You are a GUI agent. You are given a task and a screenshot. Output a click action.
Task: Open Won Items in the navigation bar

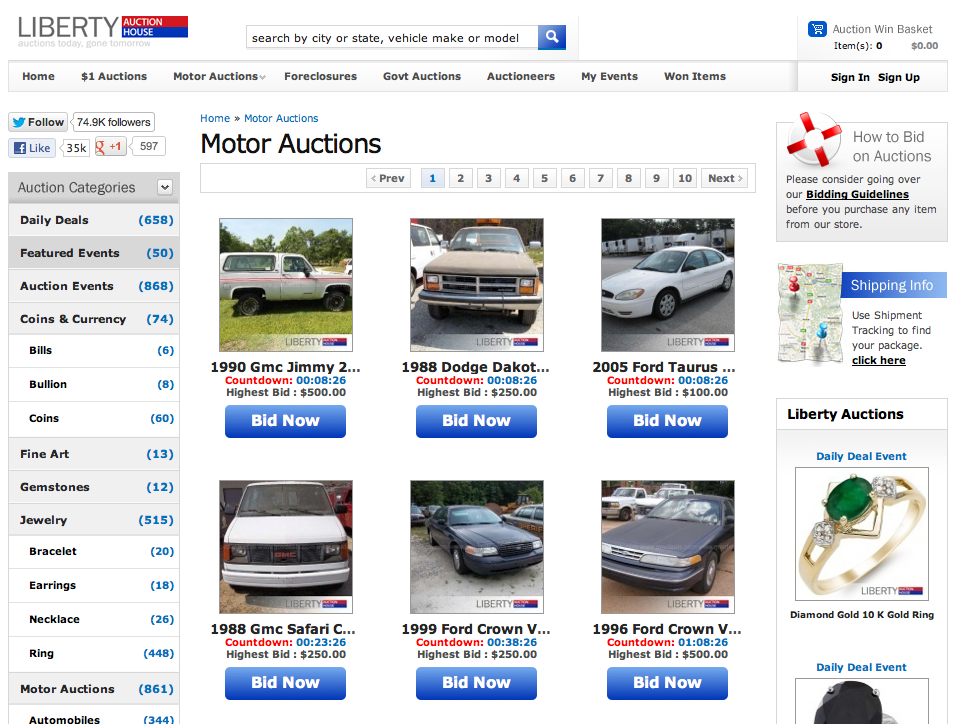coord(695,76)
